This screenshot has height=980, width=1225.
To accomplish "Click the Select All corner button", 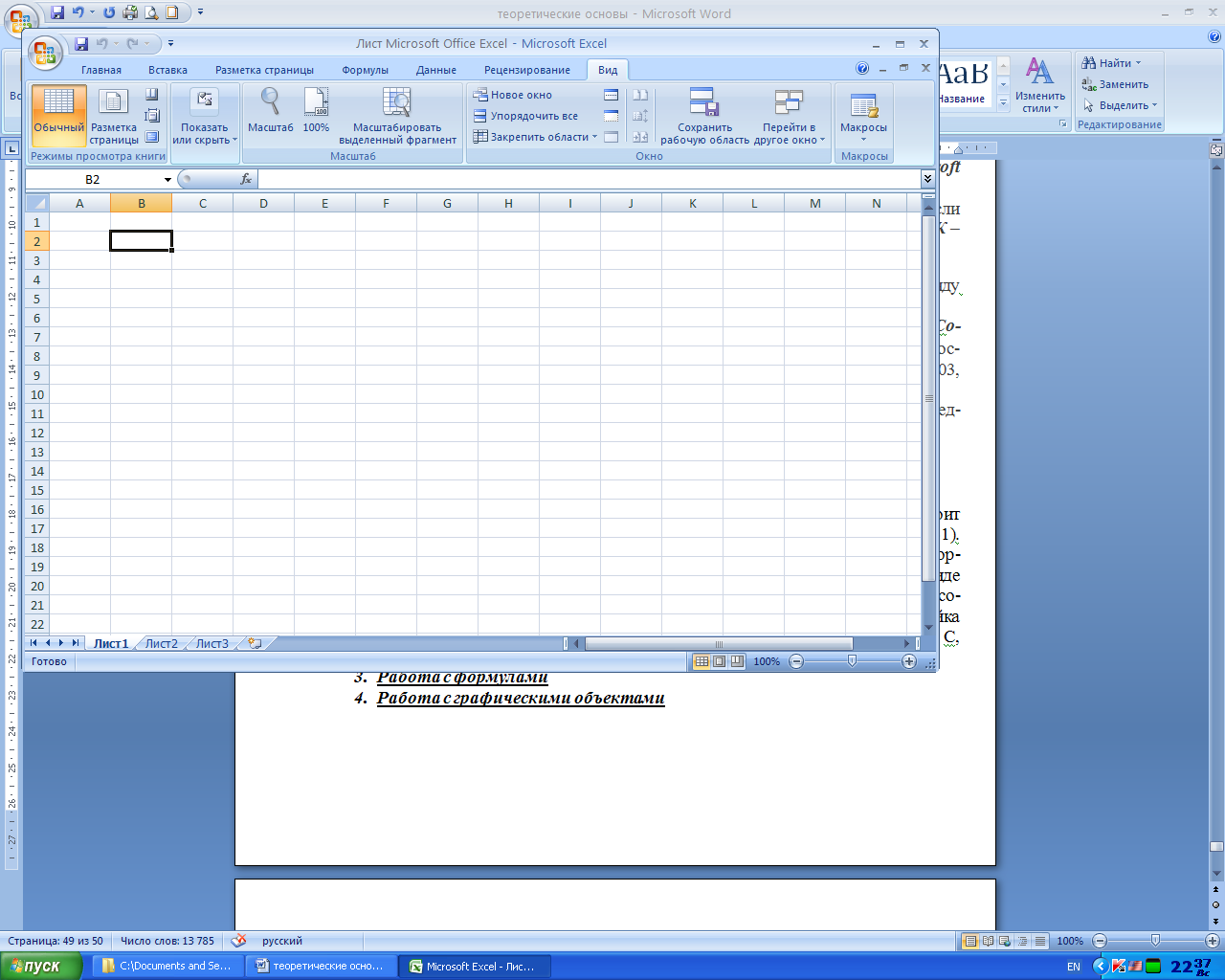I will click(x=37, y=203).
